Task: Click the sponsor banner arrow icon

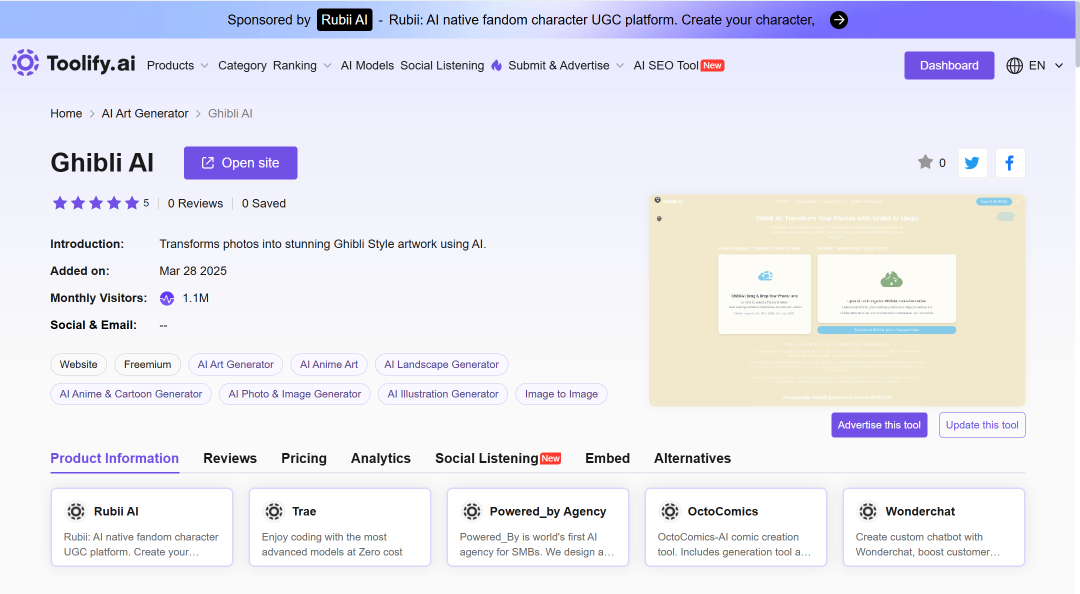Action: [x=838, y=20]
